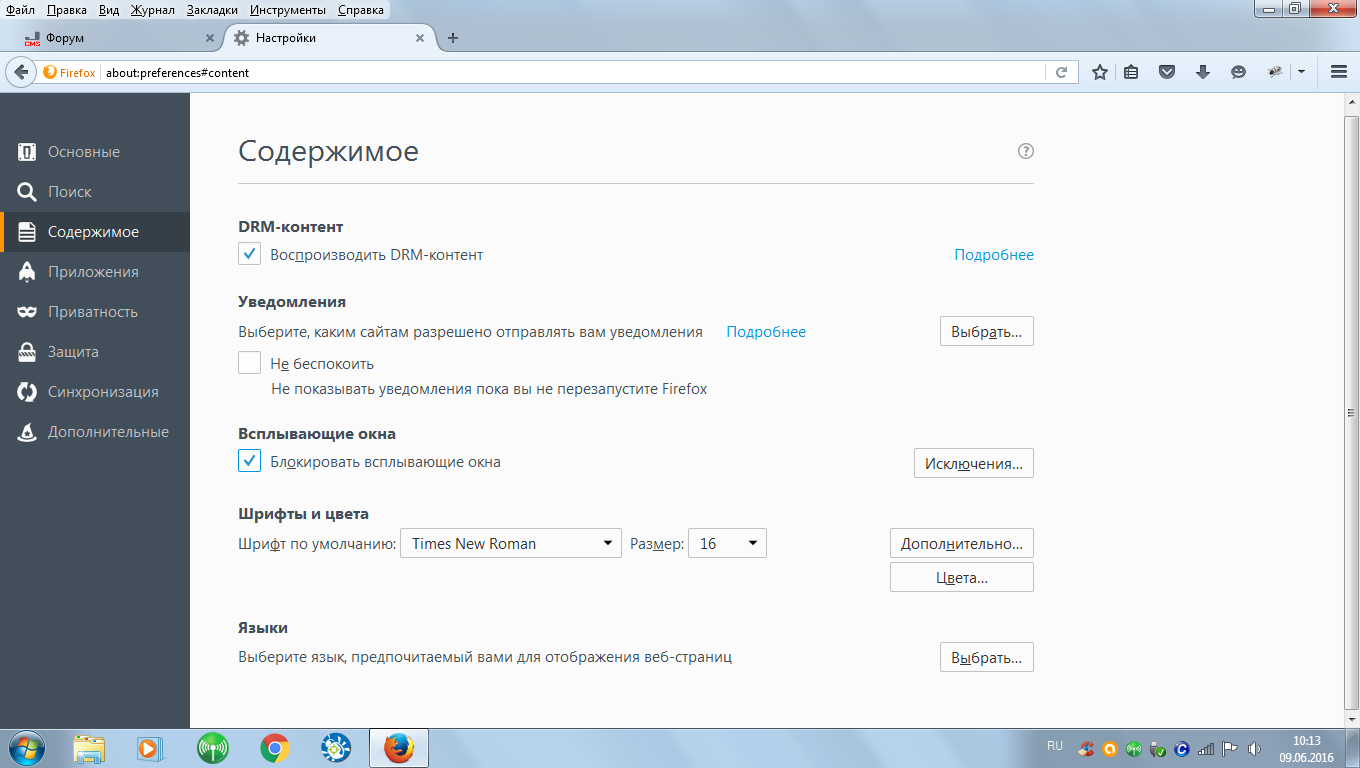Click the vertical scrollbar thumb
1360x768 pixels.
pyautogui.click(x=1351, y=412)
